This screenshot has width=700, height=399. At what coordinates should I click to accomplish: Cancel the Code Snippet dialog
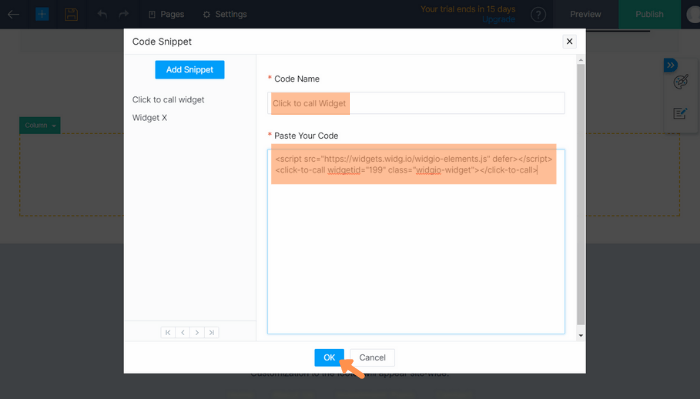(372, 357)
